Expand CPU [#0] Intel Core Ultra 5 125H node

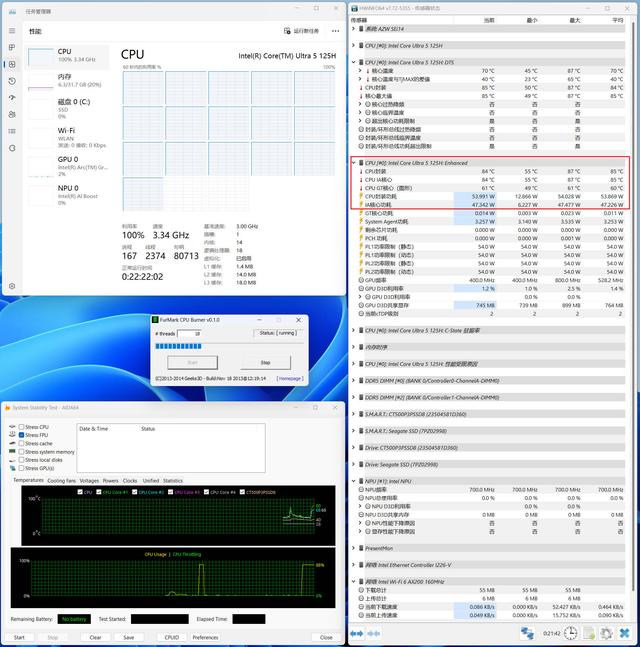click(x=354, y=45)
